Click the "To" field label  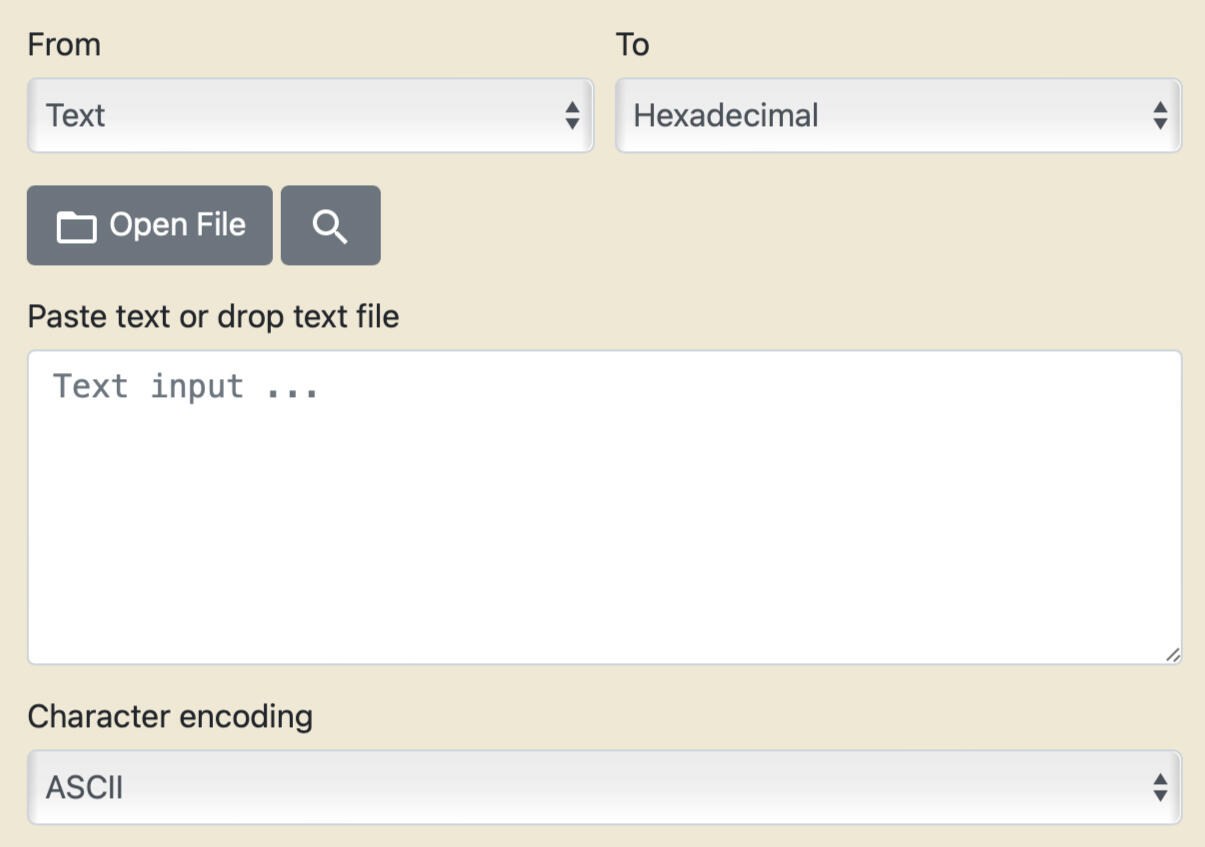click(x=632, y=45)
